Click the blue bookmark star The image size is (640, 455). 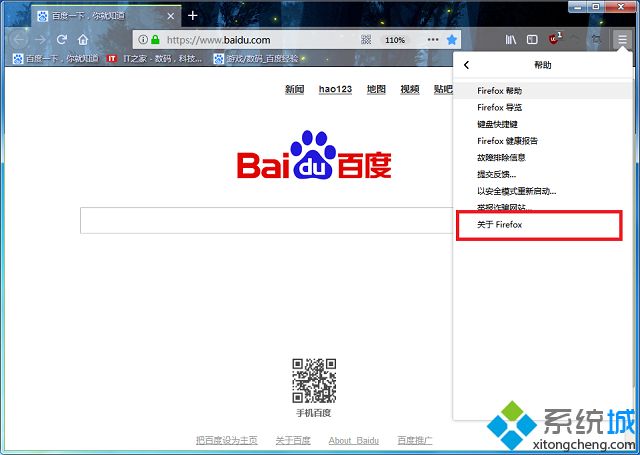pyautogui.click(x=451, y=40)
